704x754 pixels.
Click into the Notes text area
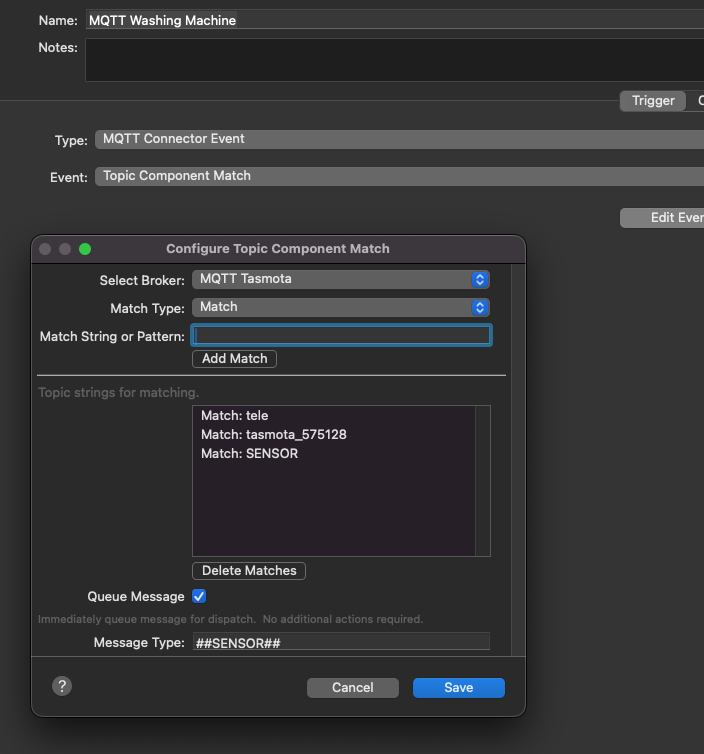pyautogui.click(x=395, y=60)
